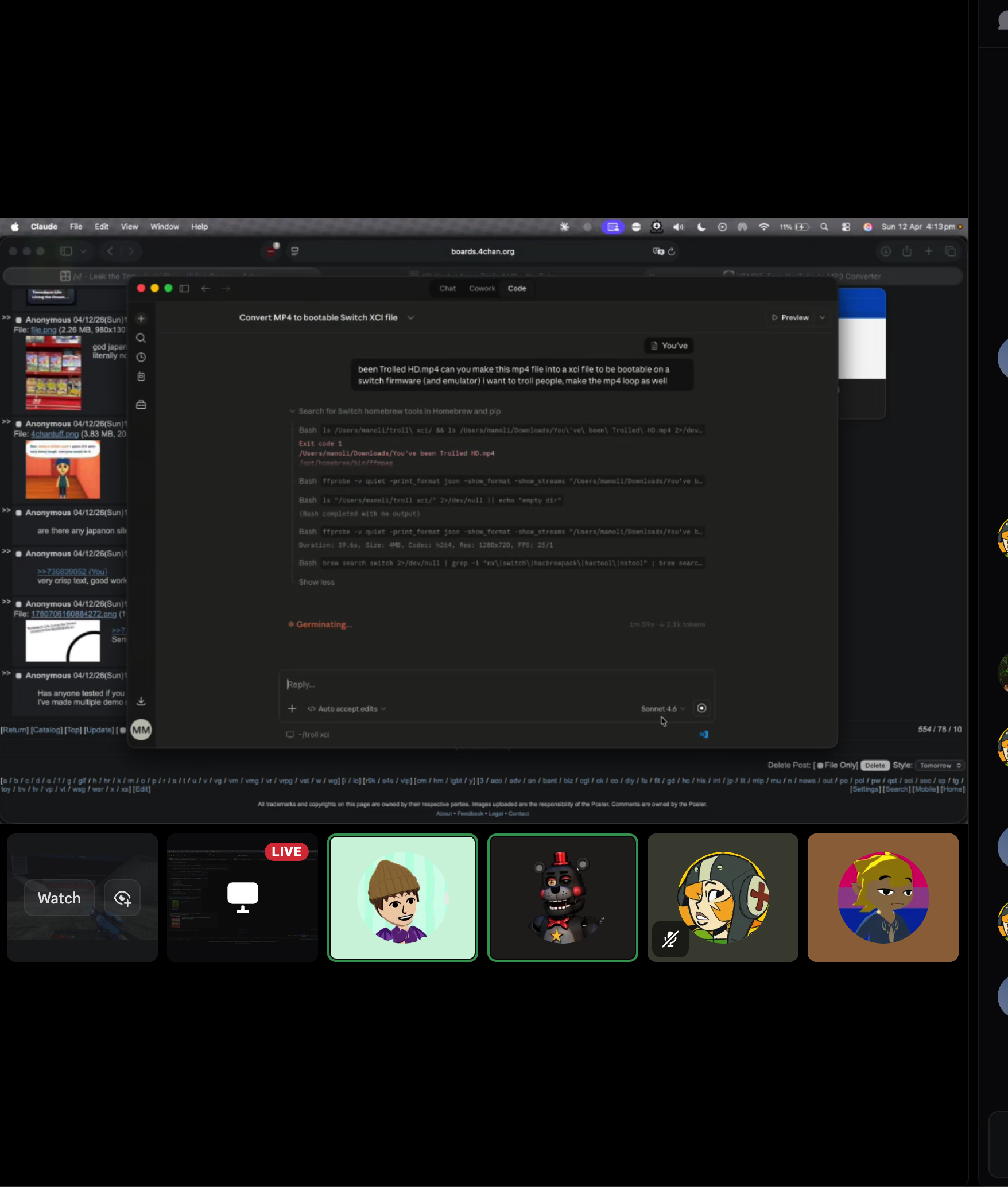The height and width of the screenshot is (1187, 1008).
Task: Open the search icon in the Claude sidebar
Action: point(141,338)
